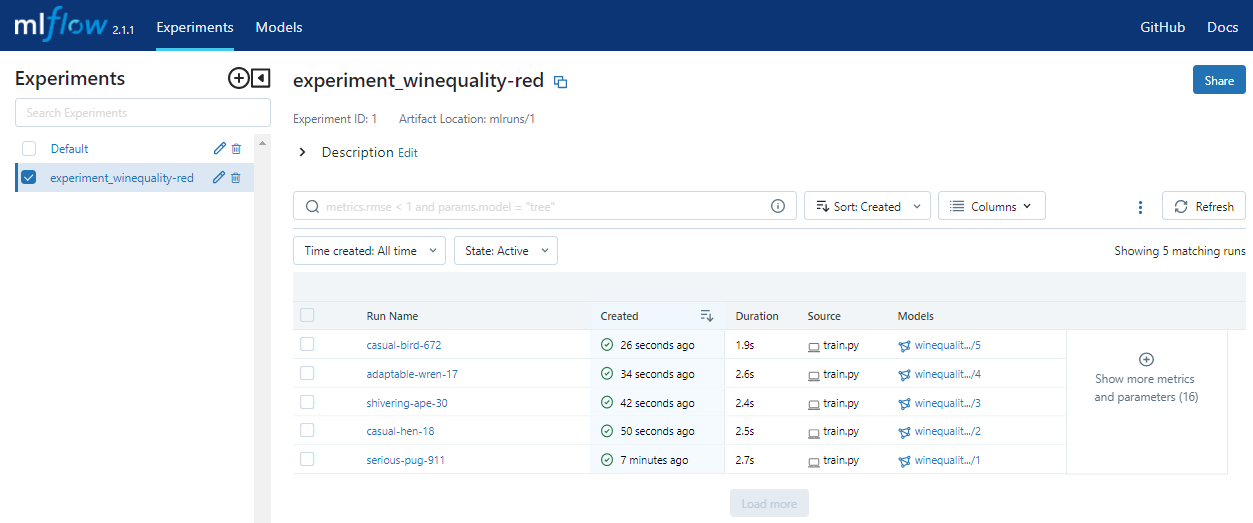Select the adaptable-wren-17 run checkbox
1253x523 pixels.
click(x=307, y=373)
